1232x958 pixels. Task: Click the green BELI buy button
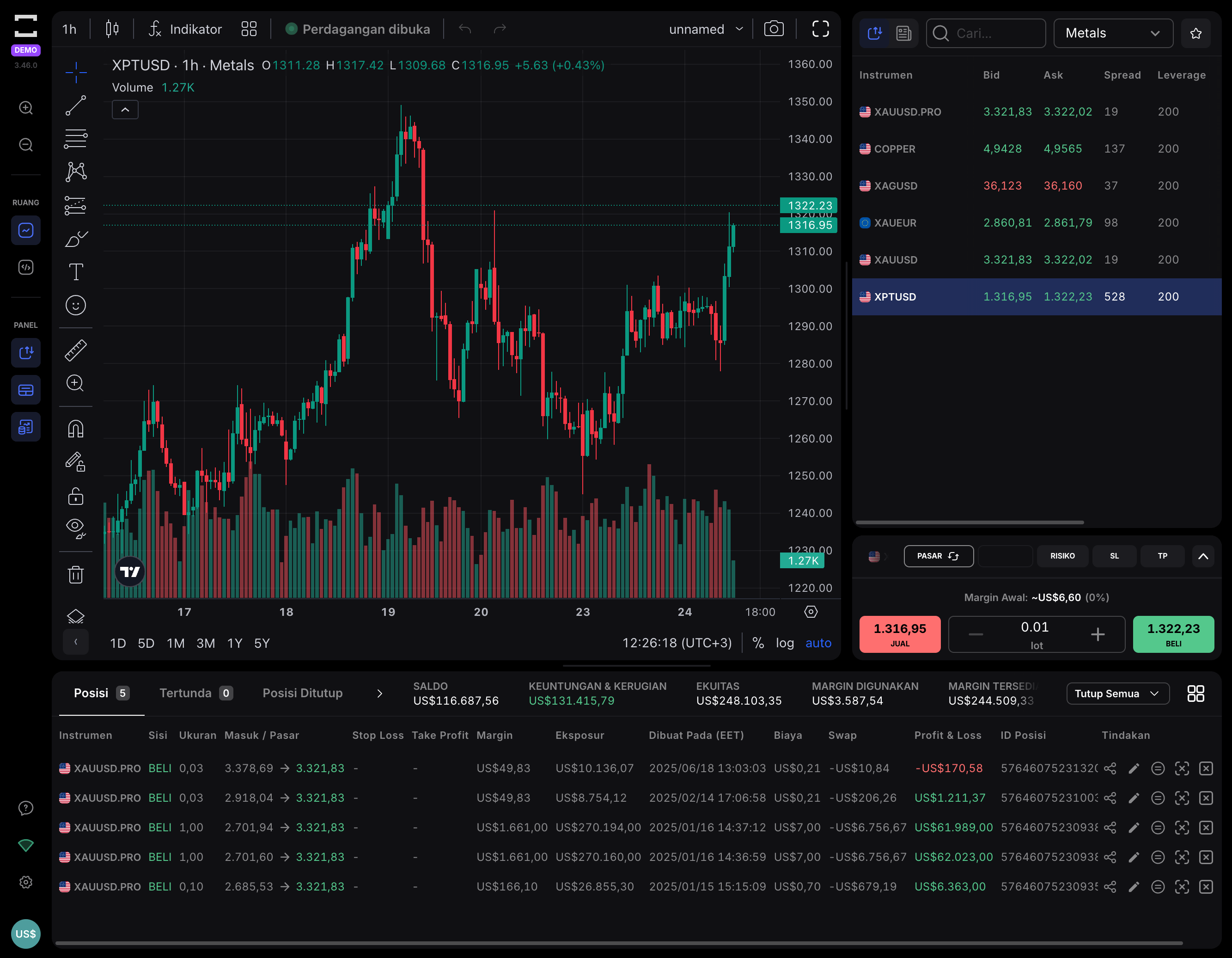(1173, 634)
